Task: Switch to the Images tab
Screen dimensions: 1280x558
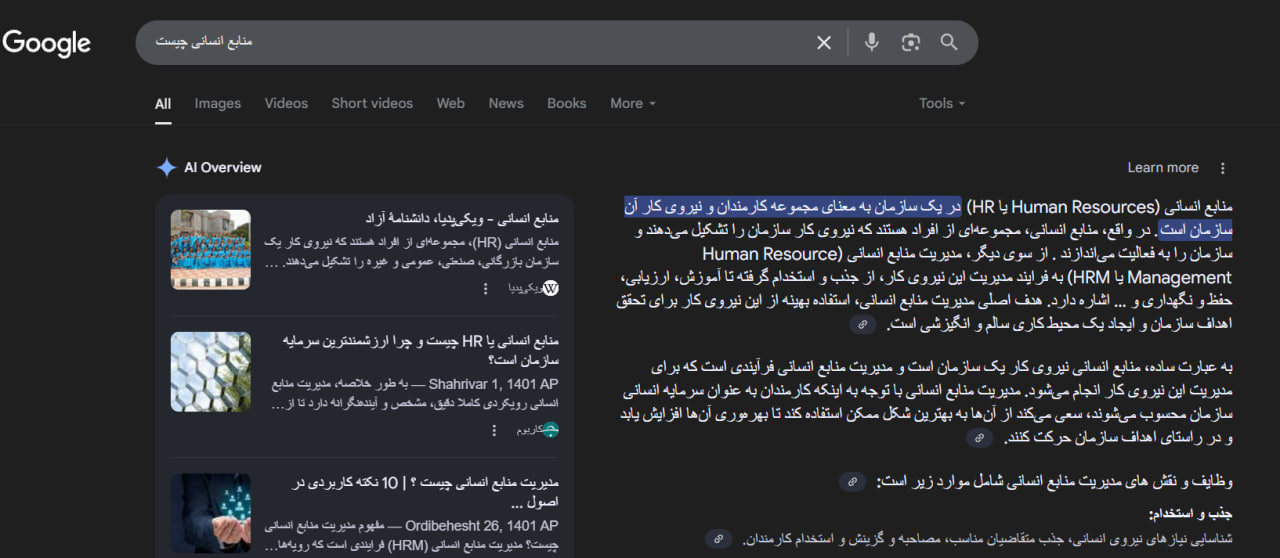Action: [x=218, y=103]
